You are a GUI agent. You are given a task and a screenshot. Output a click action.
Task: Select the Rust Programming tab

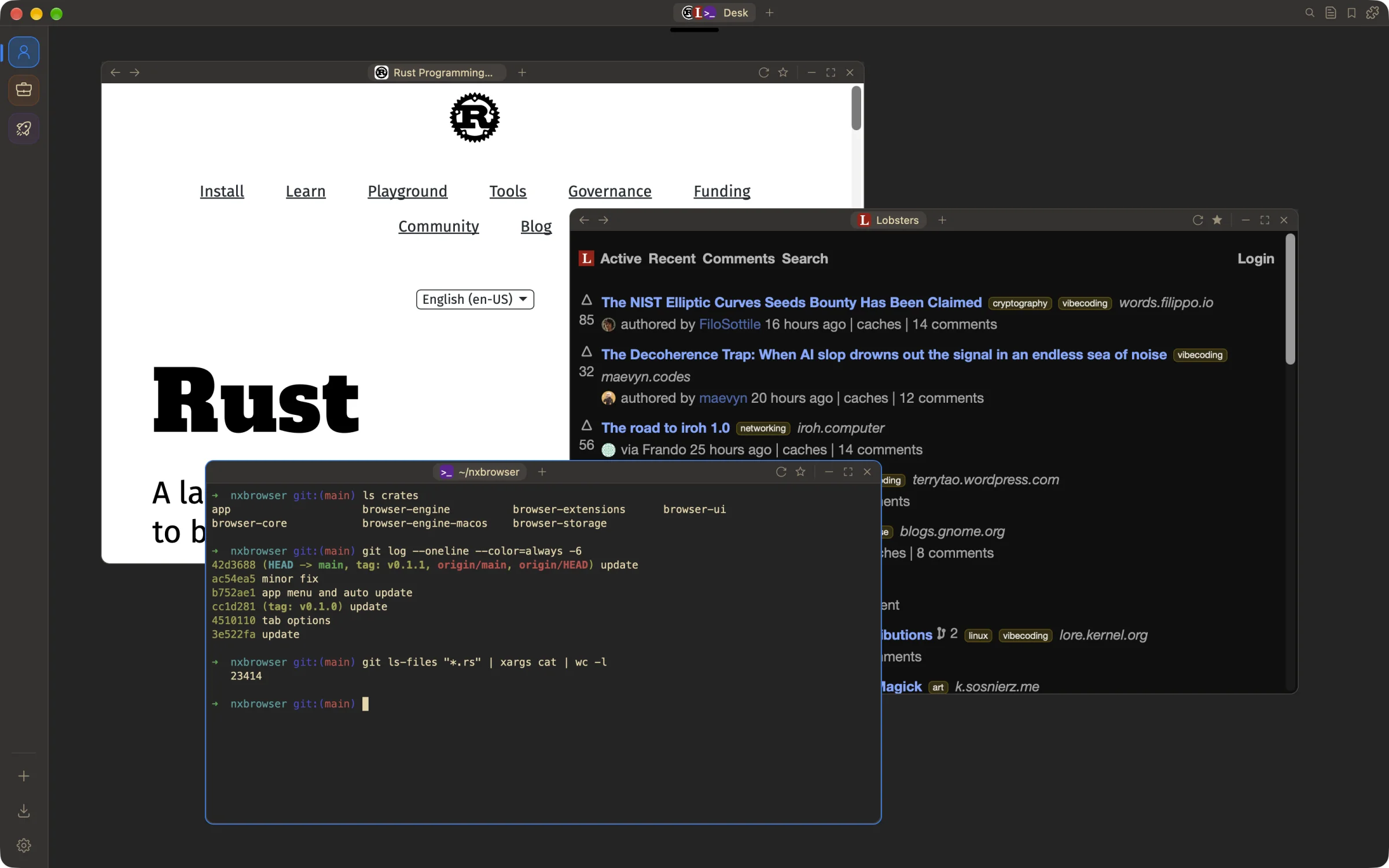[x=436, y=72]
